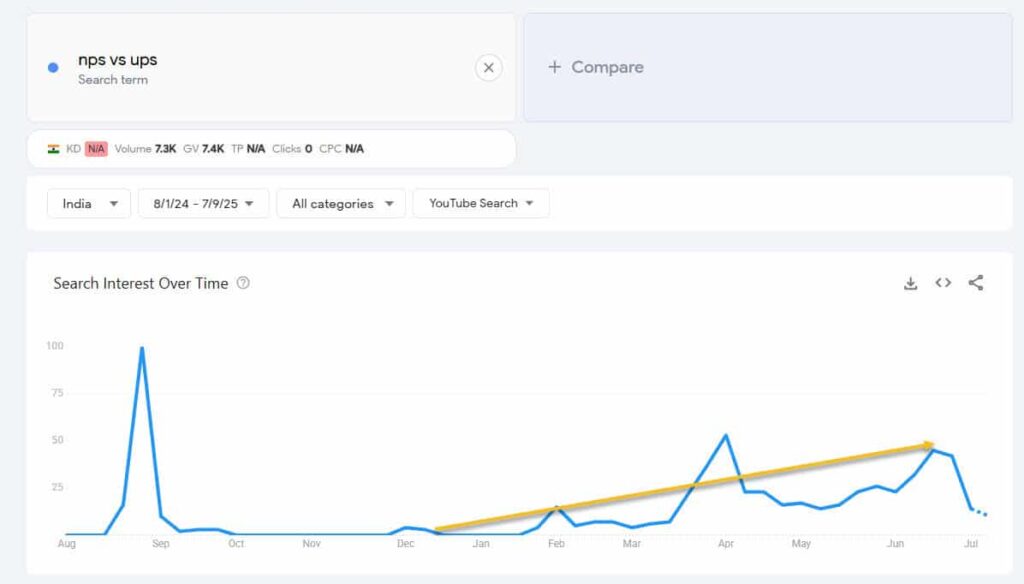Image resolution: width=1024 pixels, height=584 pixels.
Task: Click the plus icon beside Compare
Action: (x=554, y=67)
